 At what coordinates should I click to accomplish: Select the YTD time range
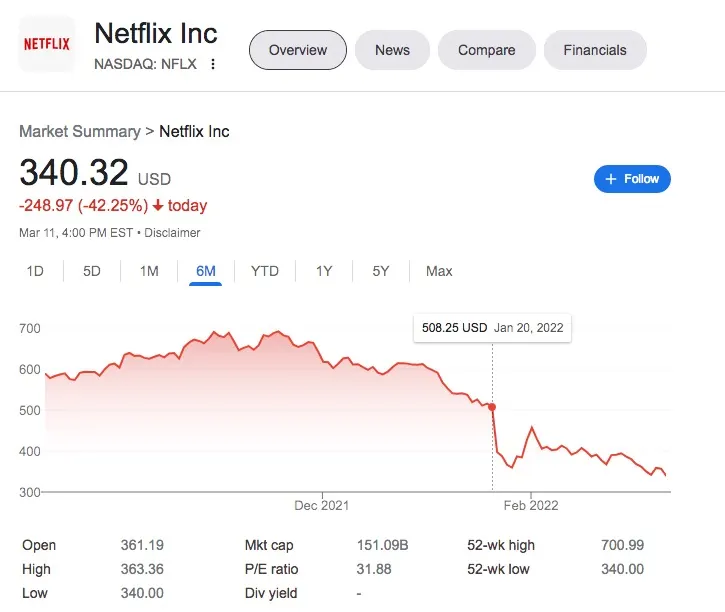pos(265,271)
